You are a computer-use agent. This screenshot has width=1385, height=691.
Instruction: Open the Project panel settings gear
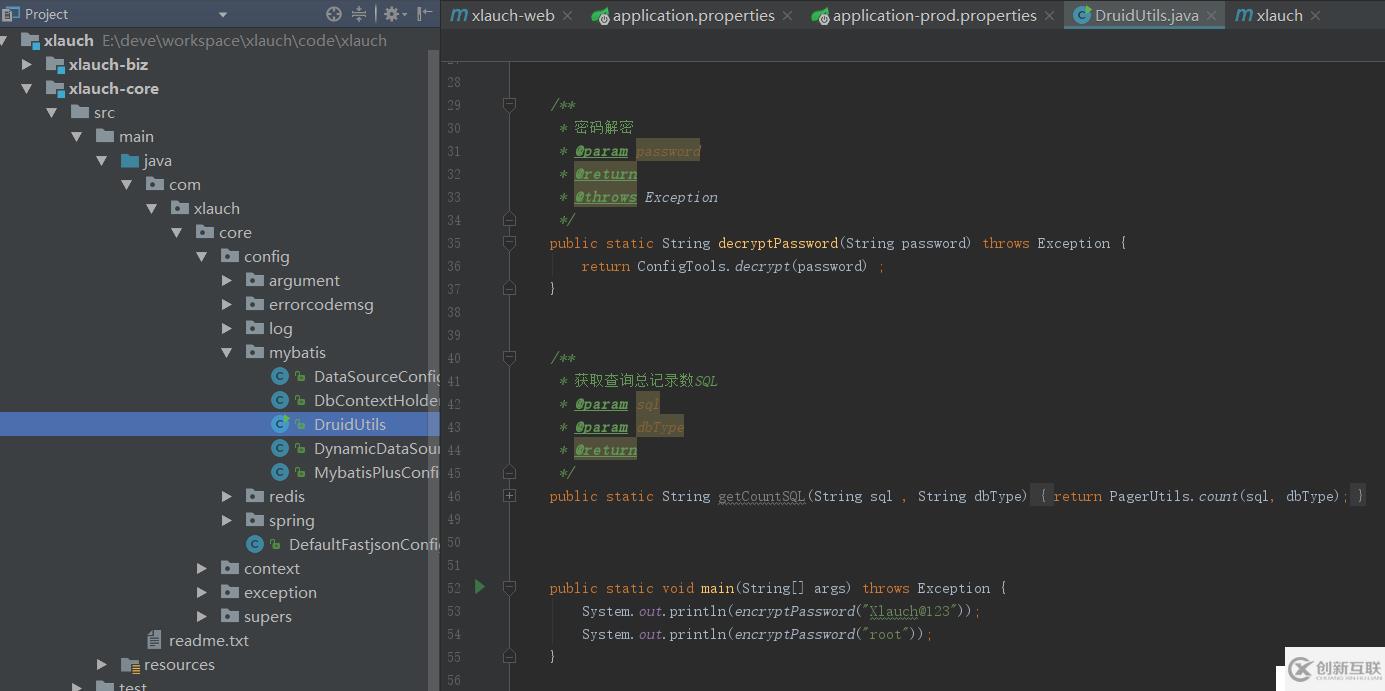pyautogui.click(x=392, y=14)
